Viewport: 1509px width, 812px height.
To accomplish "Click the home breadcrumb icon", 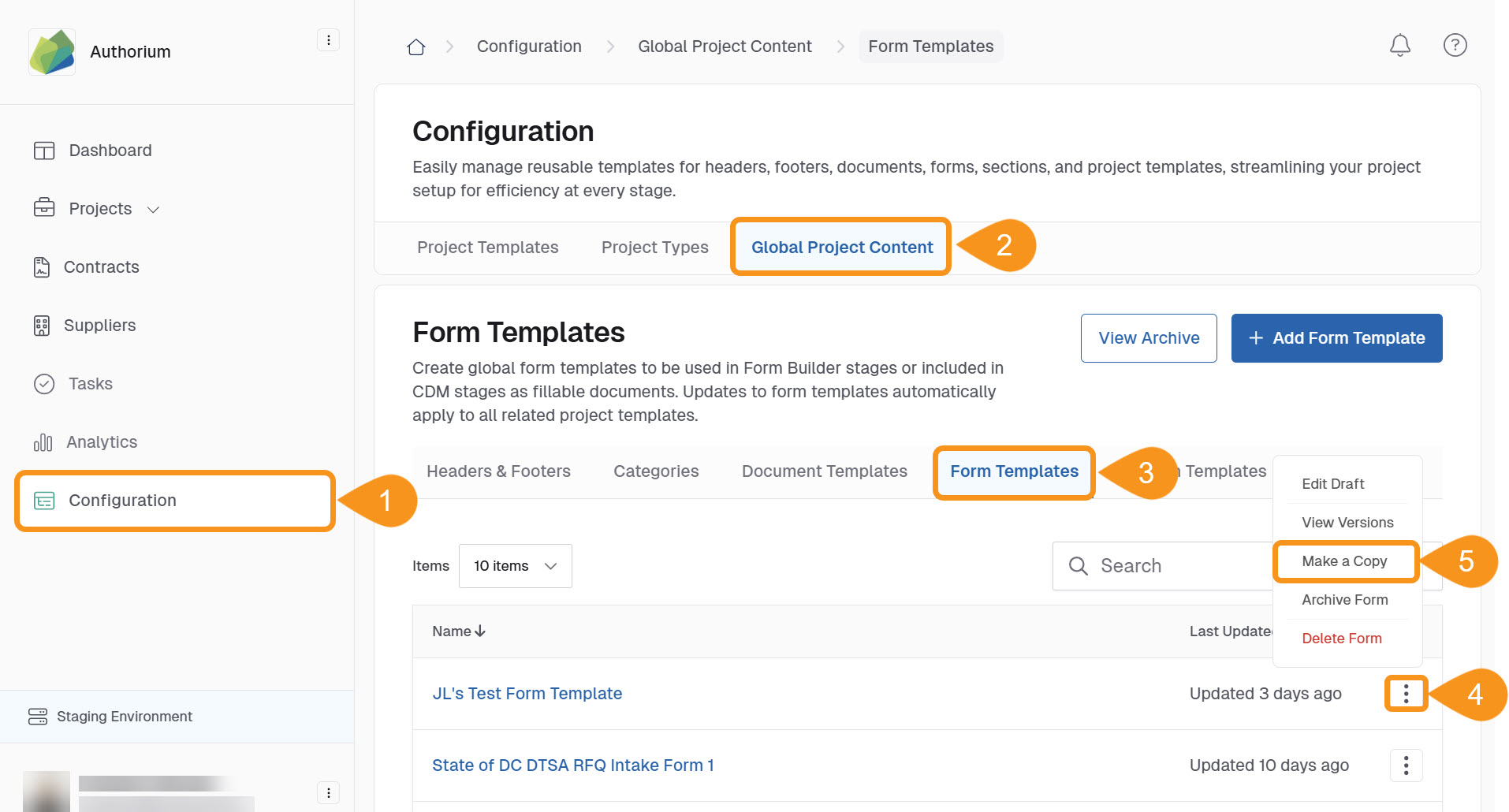I will point(415,47).
